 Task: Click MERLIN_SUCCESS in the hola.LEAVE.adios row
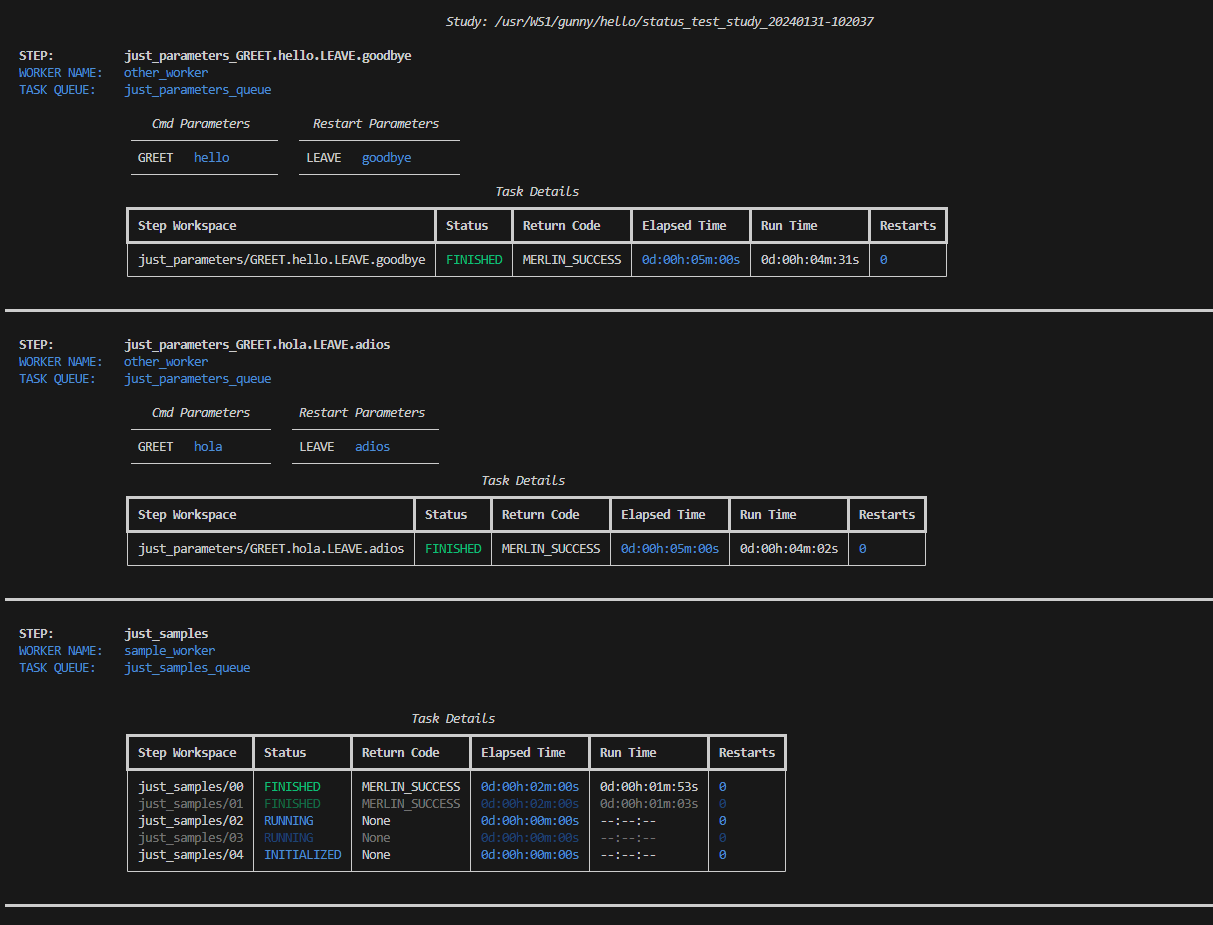(551, 549)
